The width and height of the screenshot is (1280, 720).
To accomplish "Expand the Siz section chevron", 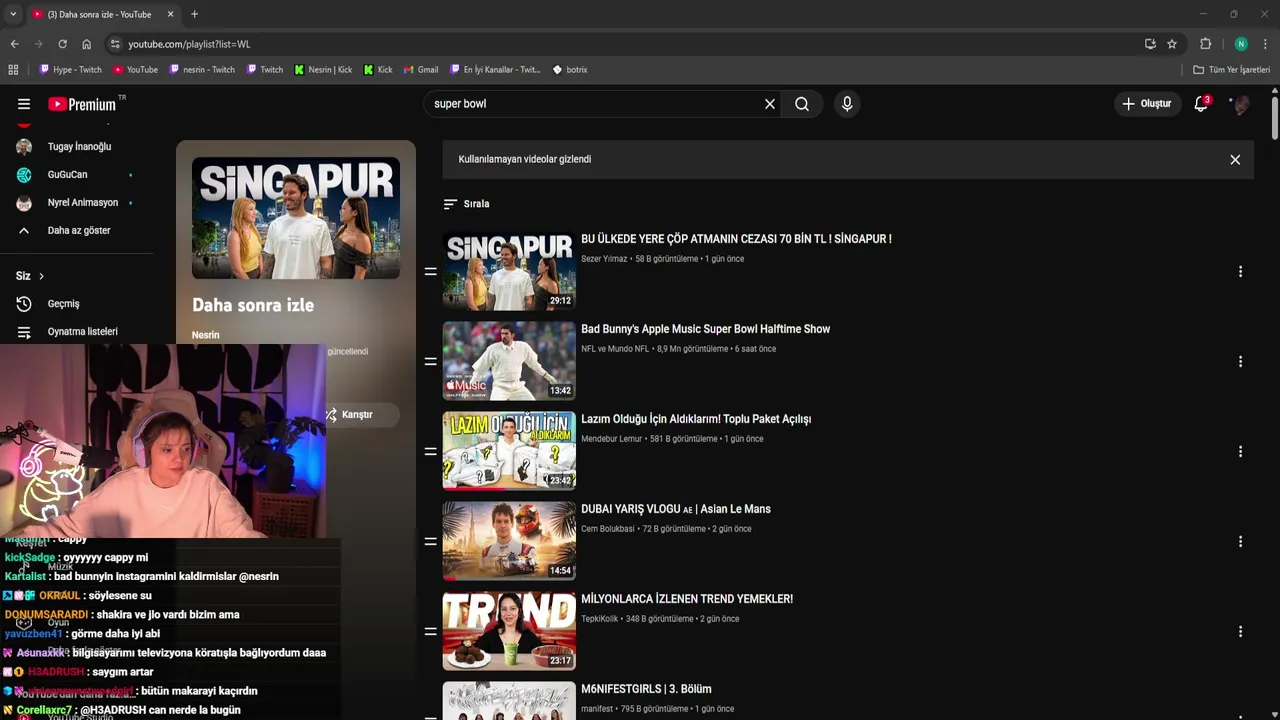I will click(x=41, y=276).
